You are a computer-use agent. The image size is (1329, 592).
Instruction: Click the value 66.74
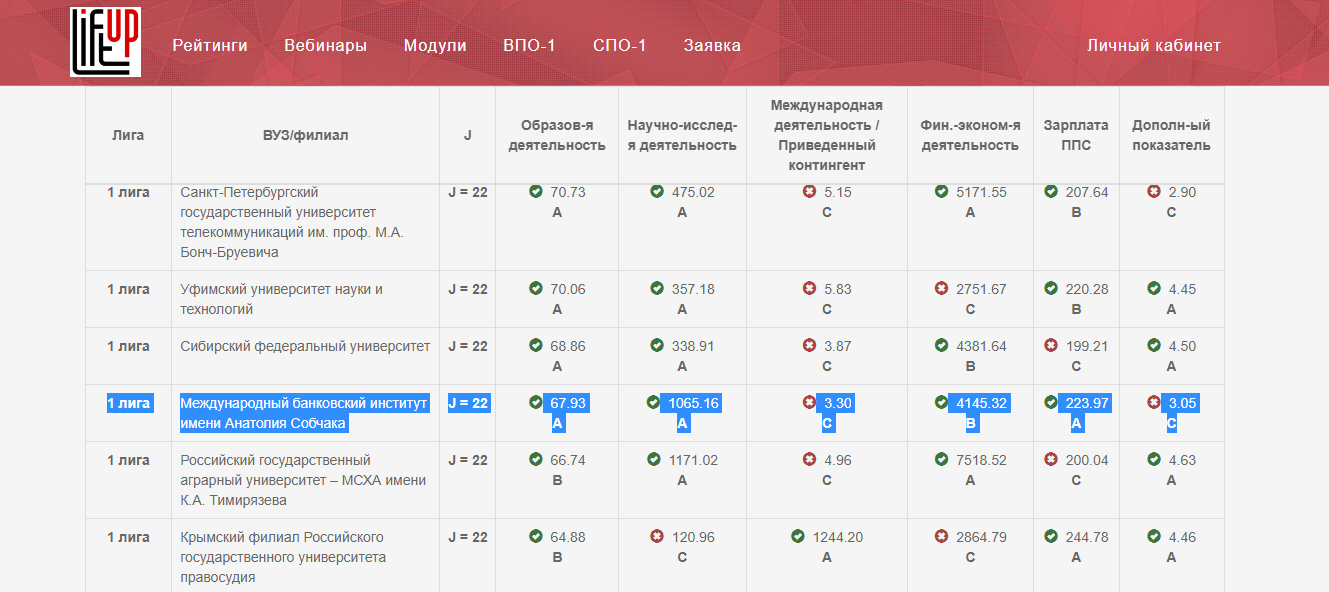click(568, 460)
